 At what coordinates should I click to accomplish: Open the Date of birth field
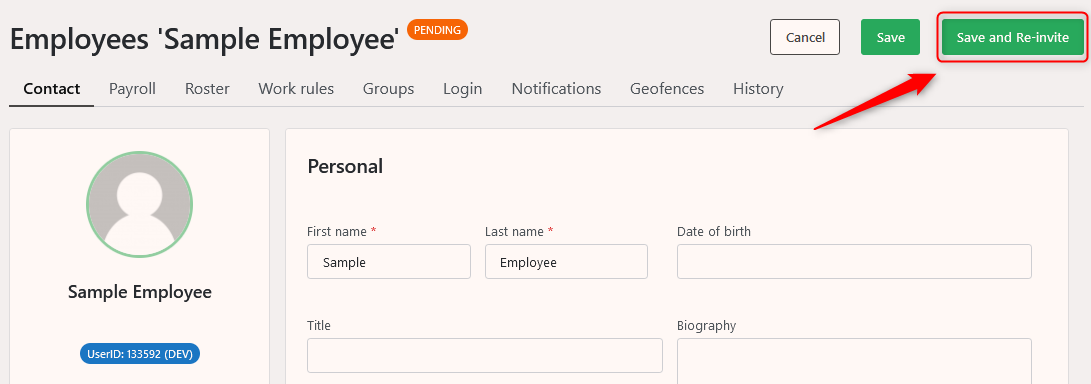(x=854, y=262)
